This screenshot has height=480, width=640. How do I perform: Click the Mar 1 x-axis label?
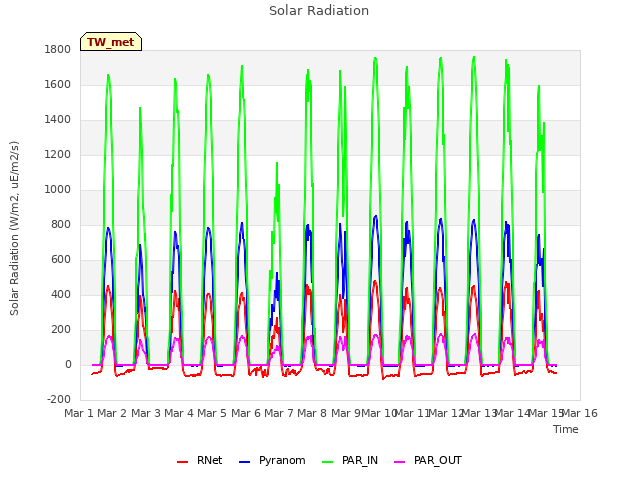click(x=79, y=413)
